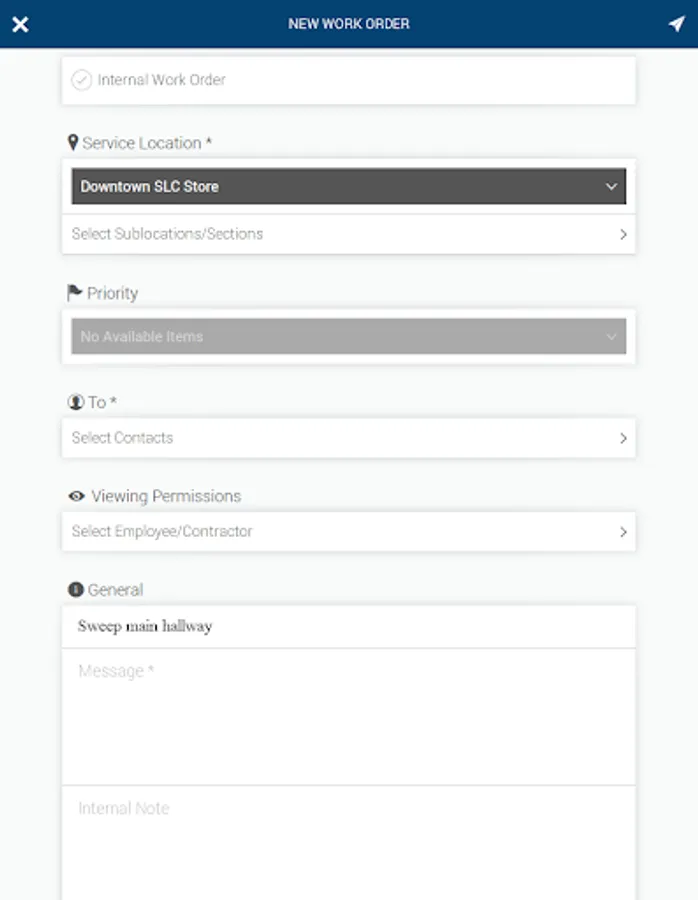Click the New Work Order header title

tap(348, 24)
